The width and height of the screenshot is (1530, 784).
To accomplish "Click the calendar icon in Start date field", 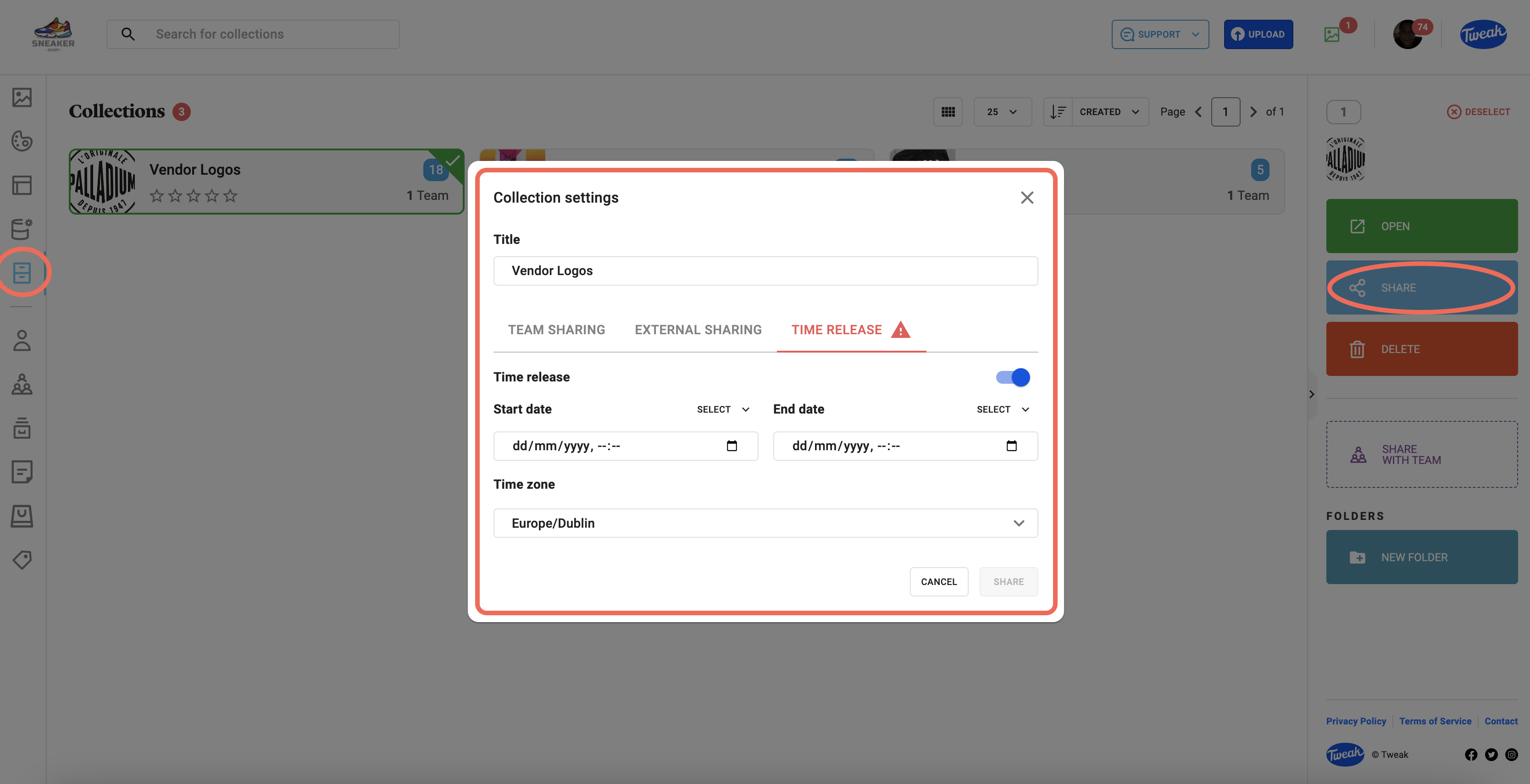I will click(x=732, y=446).
